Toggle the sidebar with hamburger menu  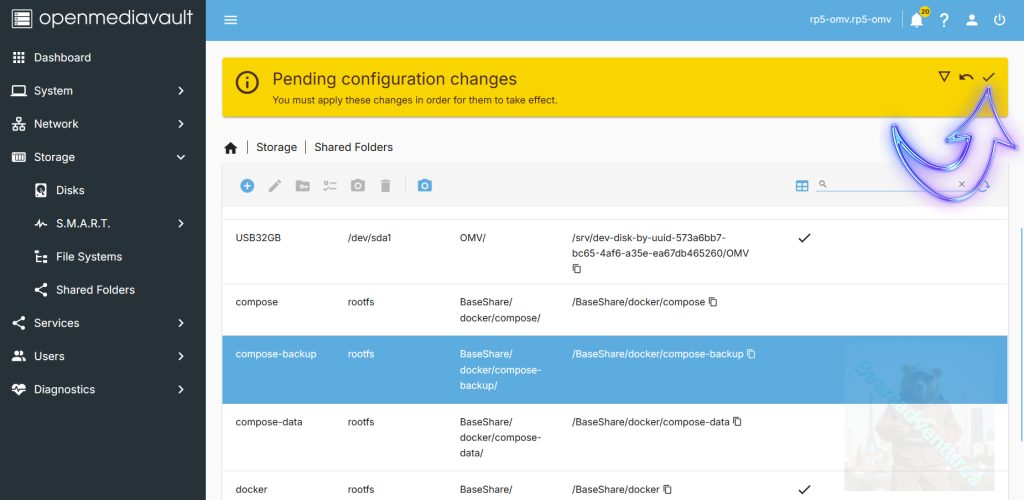231,20
